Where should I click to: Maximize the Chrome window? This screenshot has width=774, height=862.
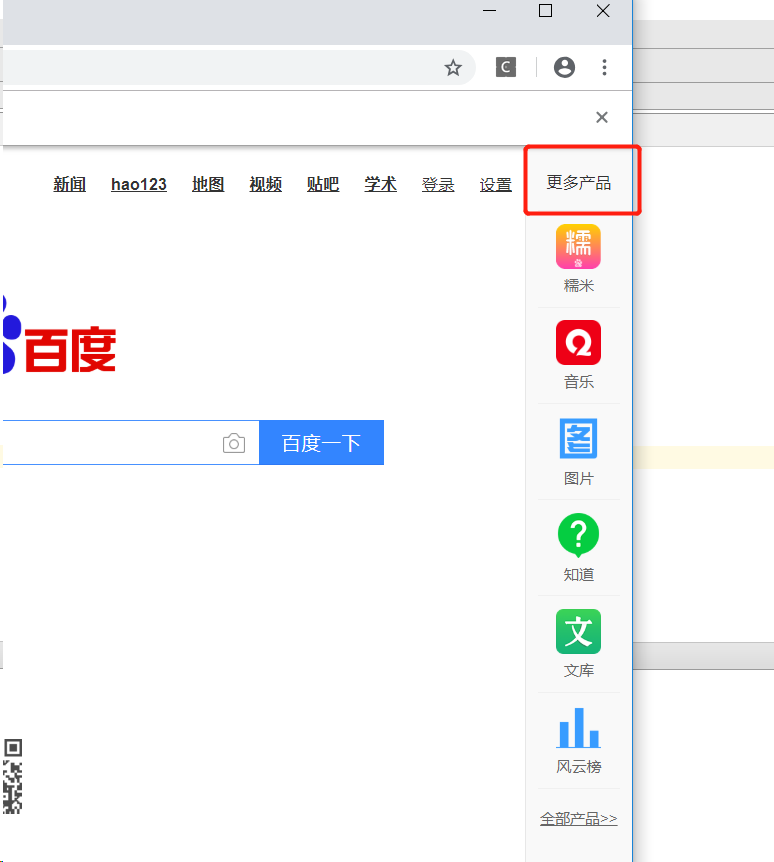[545, 10]
